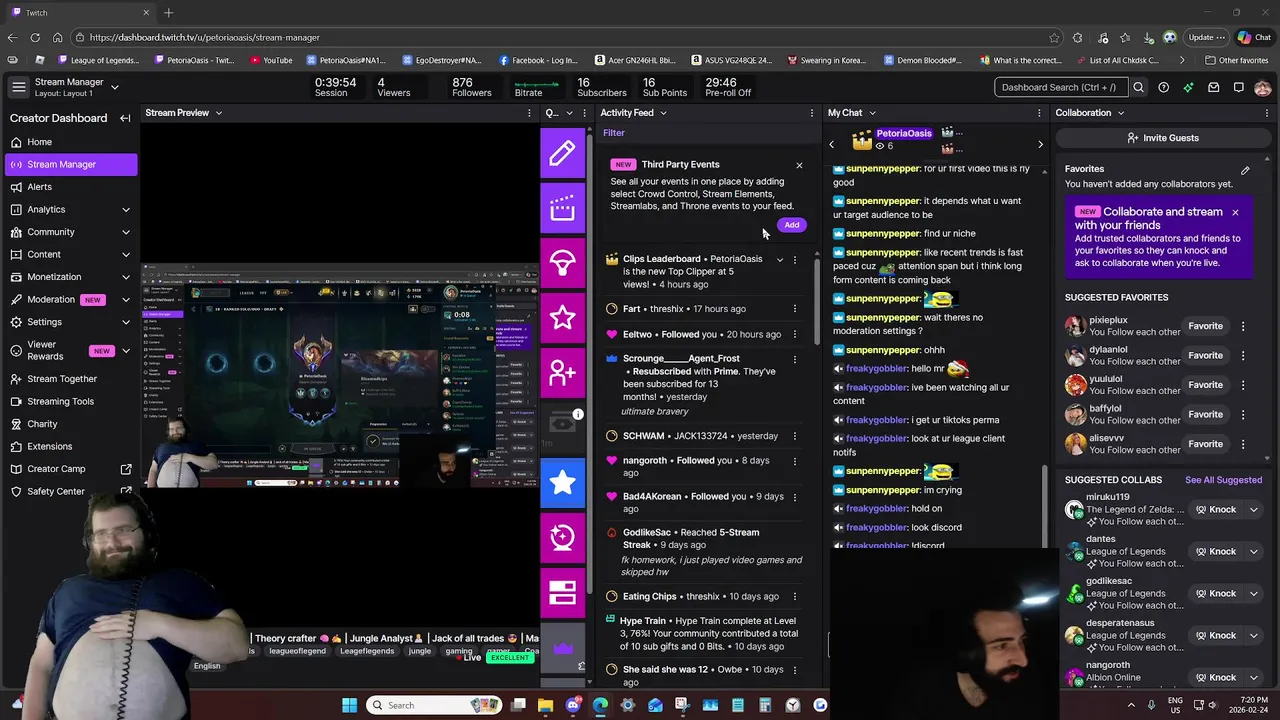The image size is (1280, 720).
Task: Open My Chat panel three-dot options
Action: [x=1039, y=113]
